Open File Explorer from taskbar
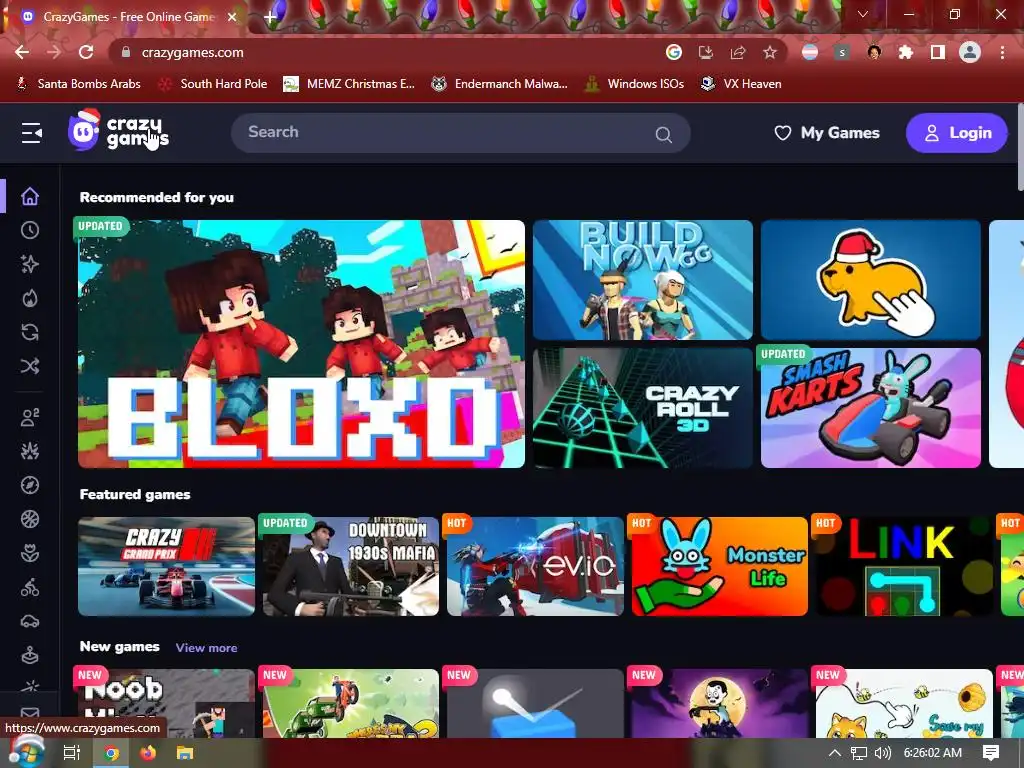The height and width of the screenshot is (768, 1024). coord(185,753)
